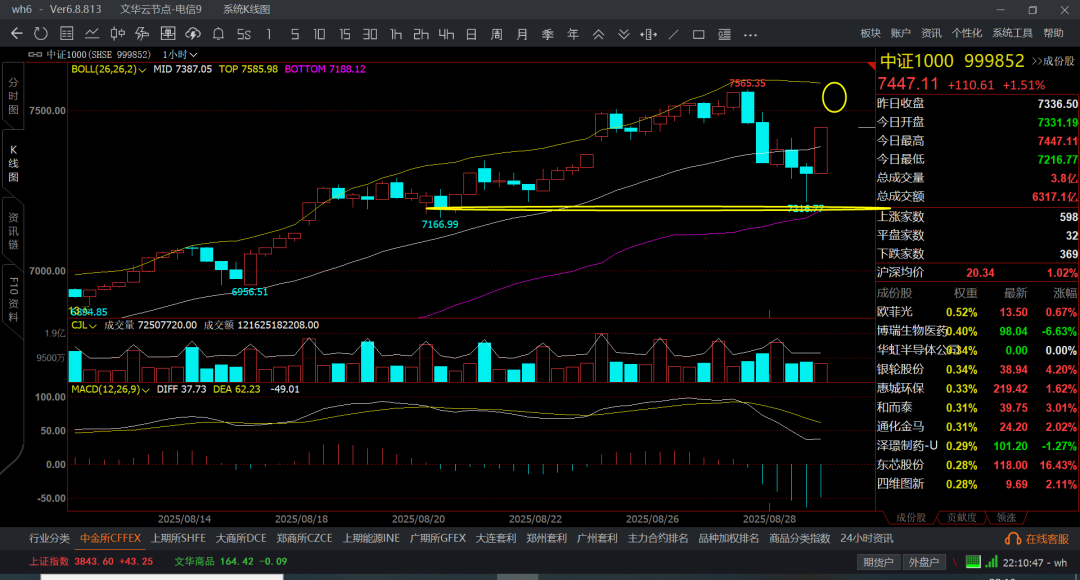
Task: Switch to the 资讯链 side tab
Action: tap(13, 231)
